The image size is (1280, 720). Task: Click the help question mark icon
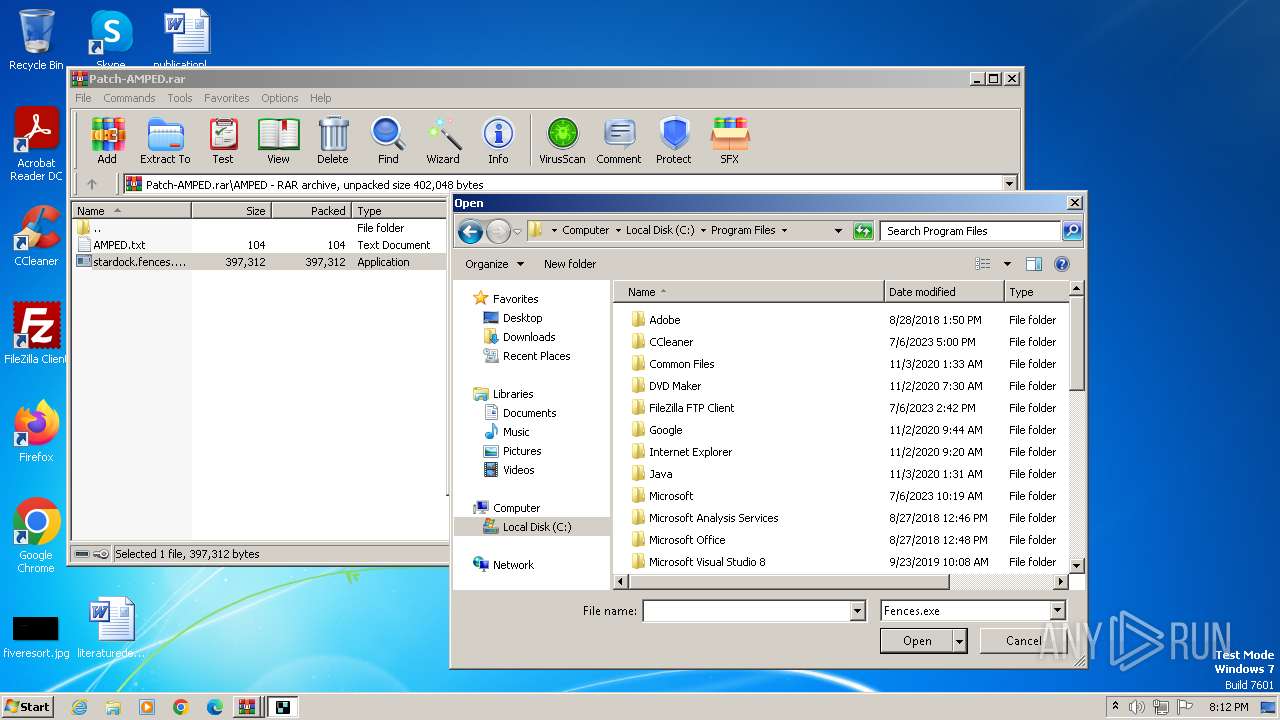pos(1062,264)
